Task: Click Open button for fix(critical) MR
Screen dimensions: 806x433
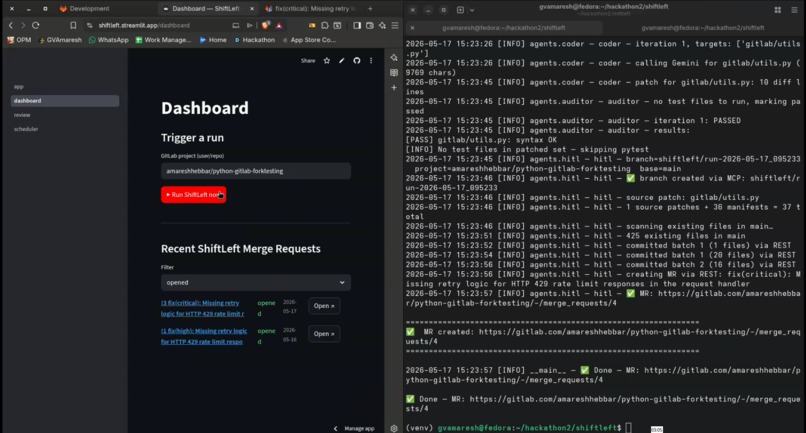Action: pyautogui.click(x=324, y=305)
